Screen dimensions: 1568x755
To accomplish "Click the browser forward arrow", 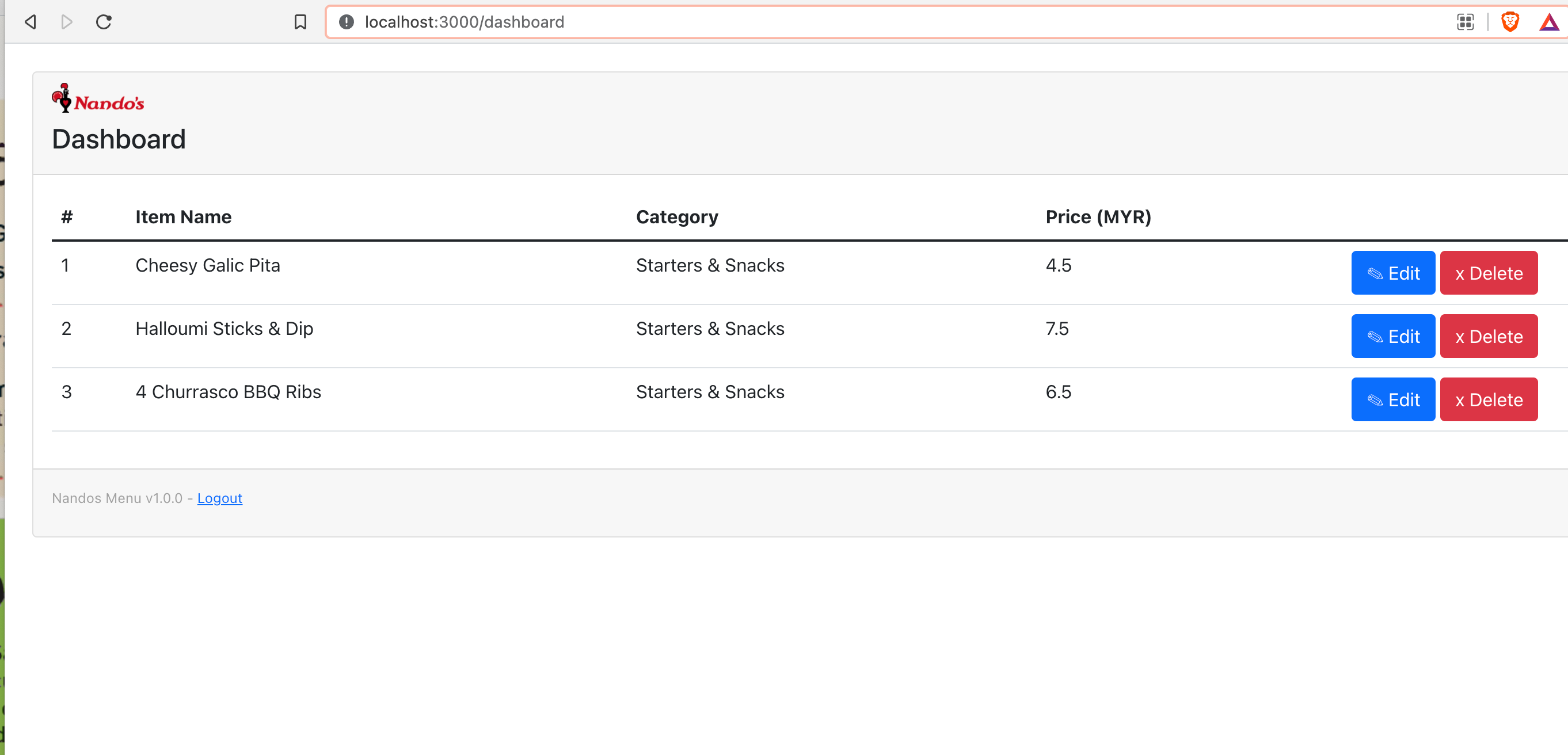I will [x=67, y=22].
